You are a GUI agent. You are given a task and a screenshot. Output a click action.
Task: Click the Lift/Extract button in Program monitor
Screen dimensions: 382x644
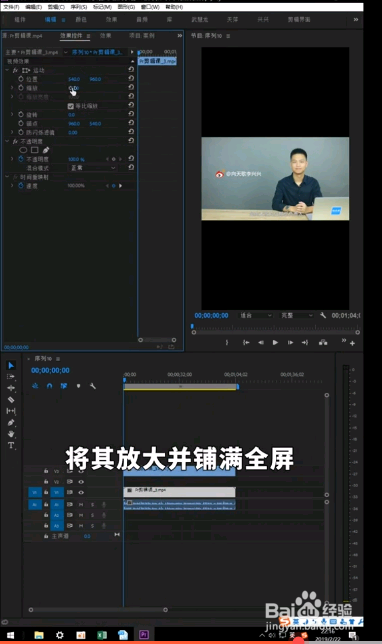tap(323, 343)
